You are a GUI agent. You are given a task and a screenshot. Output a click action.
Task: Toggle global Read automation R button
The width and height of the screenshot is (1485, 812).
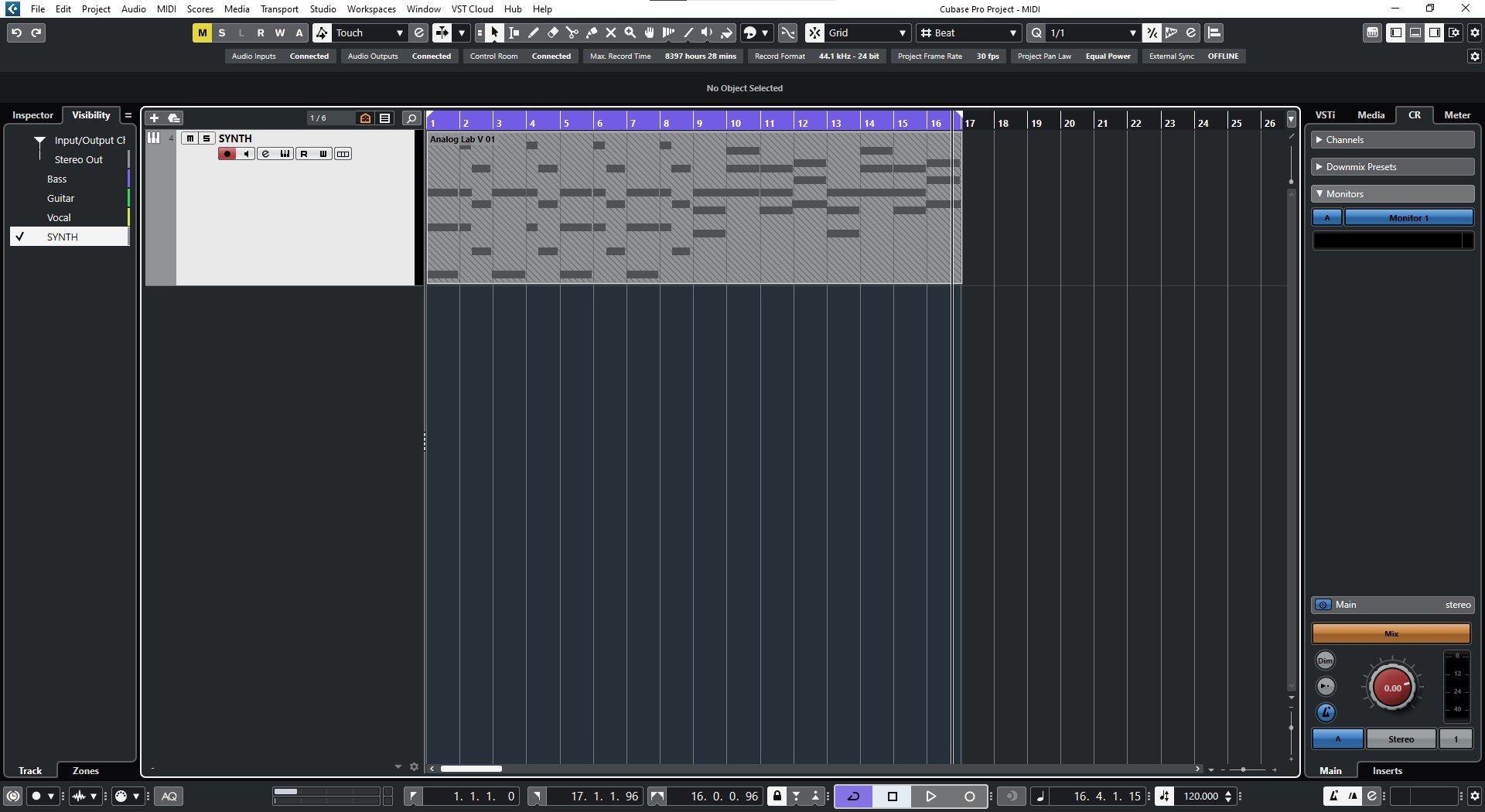[261, 32]
